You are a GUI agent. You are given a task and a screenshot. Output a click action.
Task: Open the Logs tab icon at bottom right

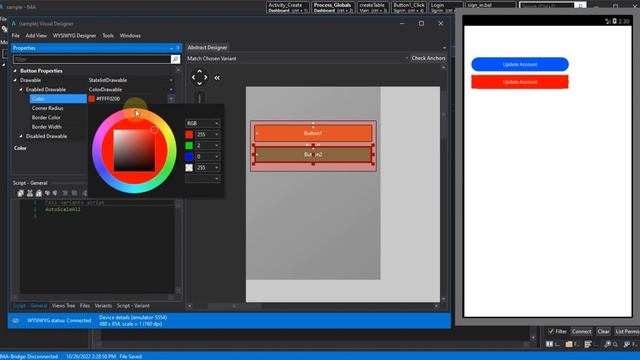550,344
